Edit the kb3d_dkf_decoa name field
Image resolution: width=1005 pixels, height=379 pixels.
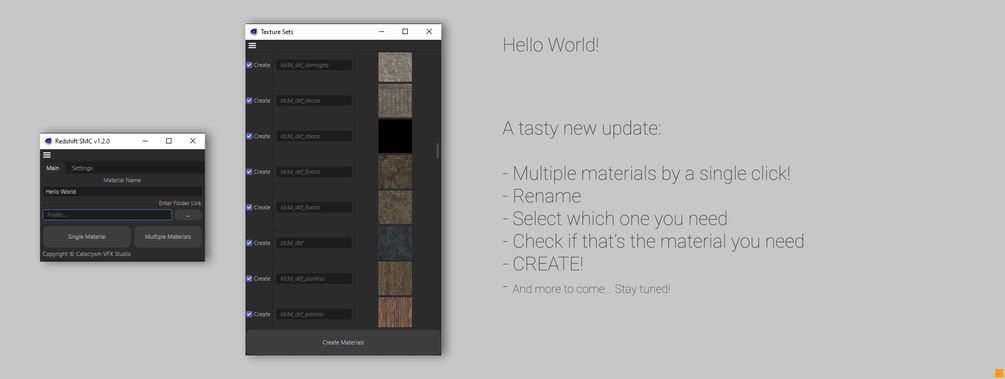[x=314, y=101]
